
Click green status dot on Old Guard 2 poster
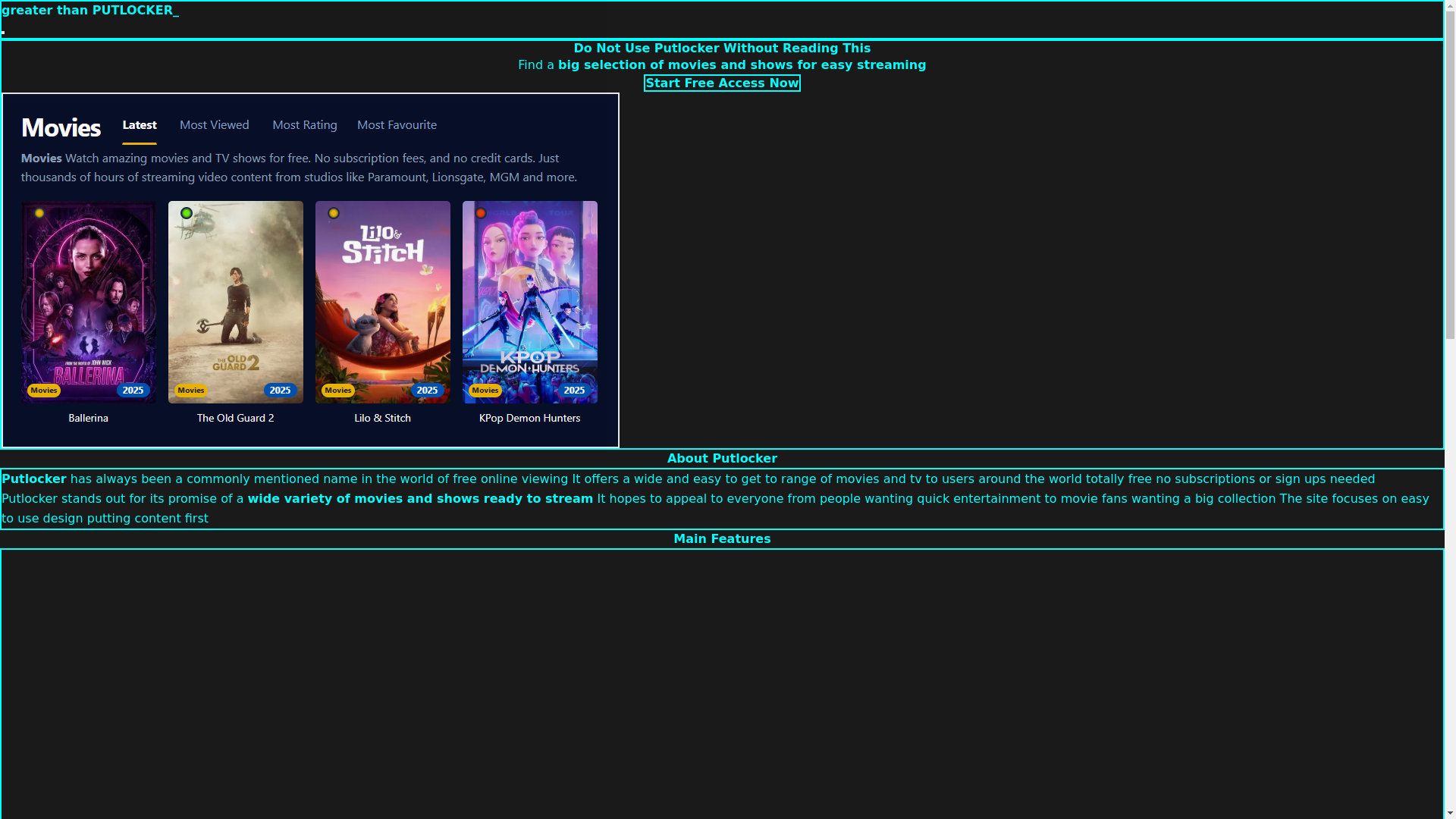pyautogui.click(x=187, y=213)
